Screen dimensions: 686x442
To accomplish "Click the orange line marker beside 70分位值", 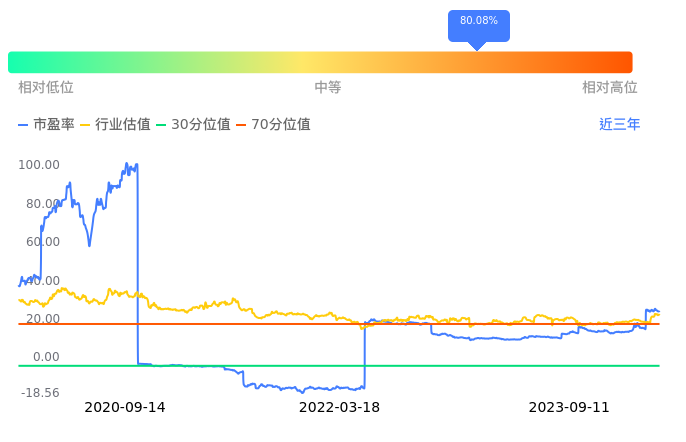I will click(241, 125).
